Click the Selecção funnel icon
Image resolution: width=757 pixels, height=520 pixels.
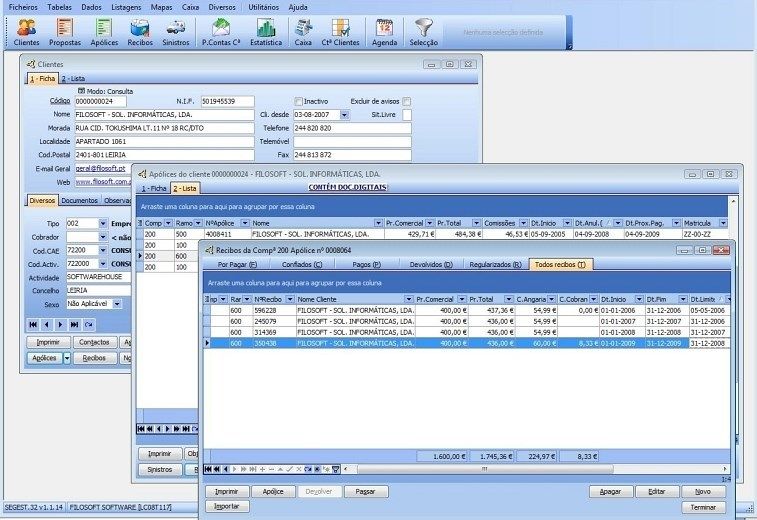[x=424, y=32]
